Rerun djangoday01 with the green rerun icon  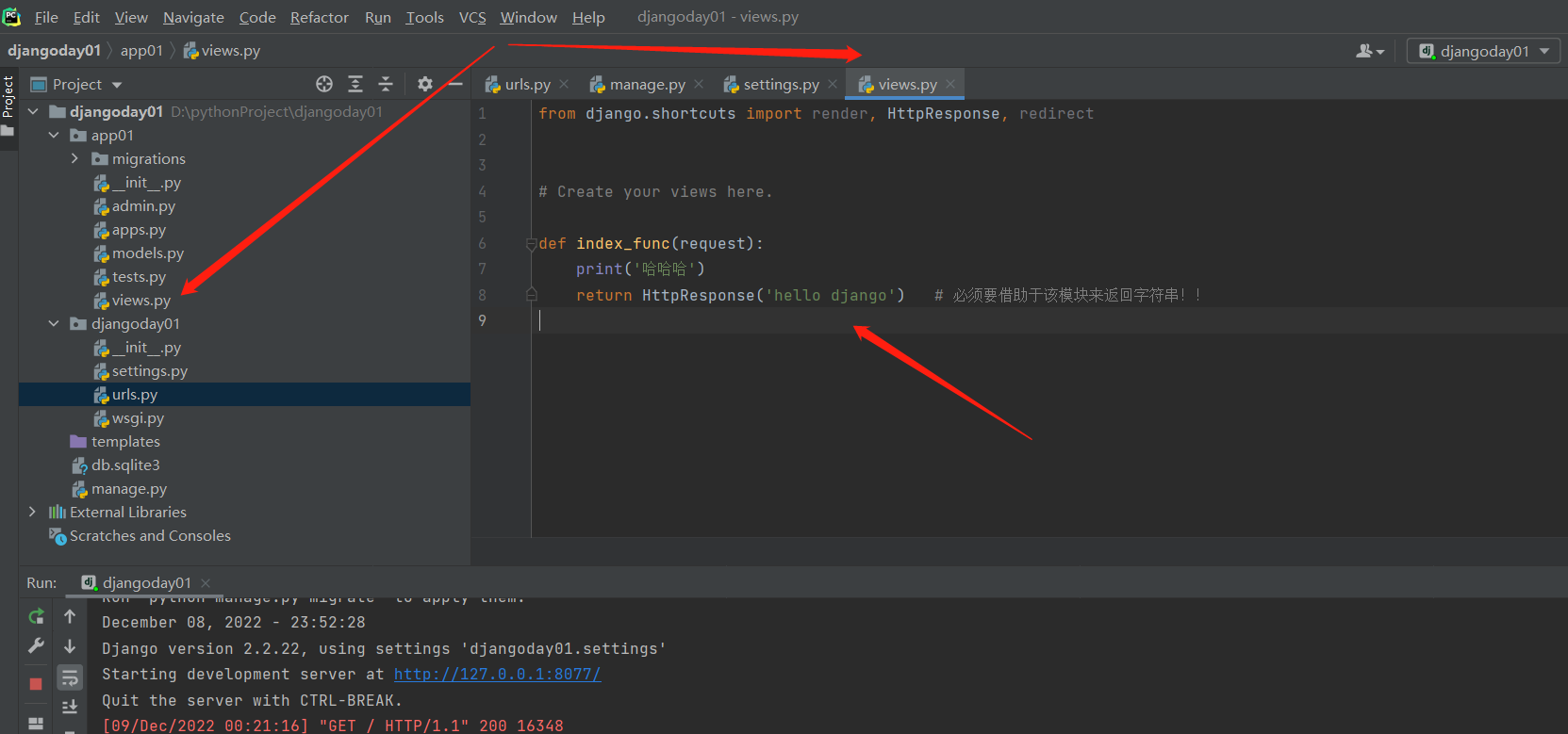37,616
